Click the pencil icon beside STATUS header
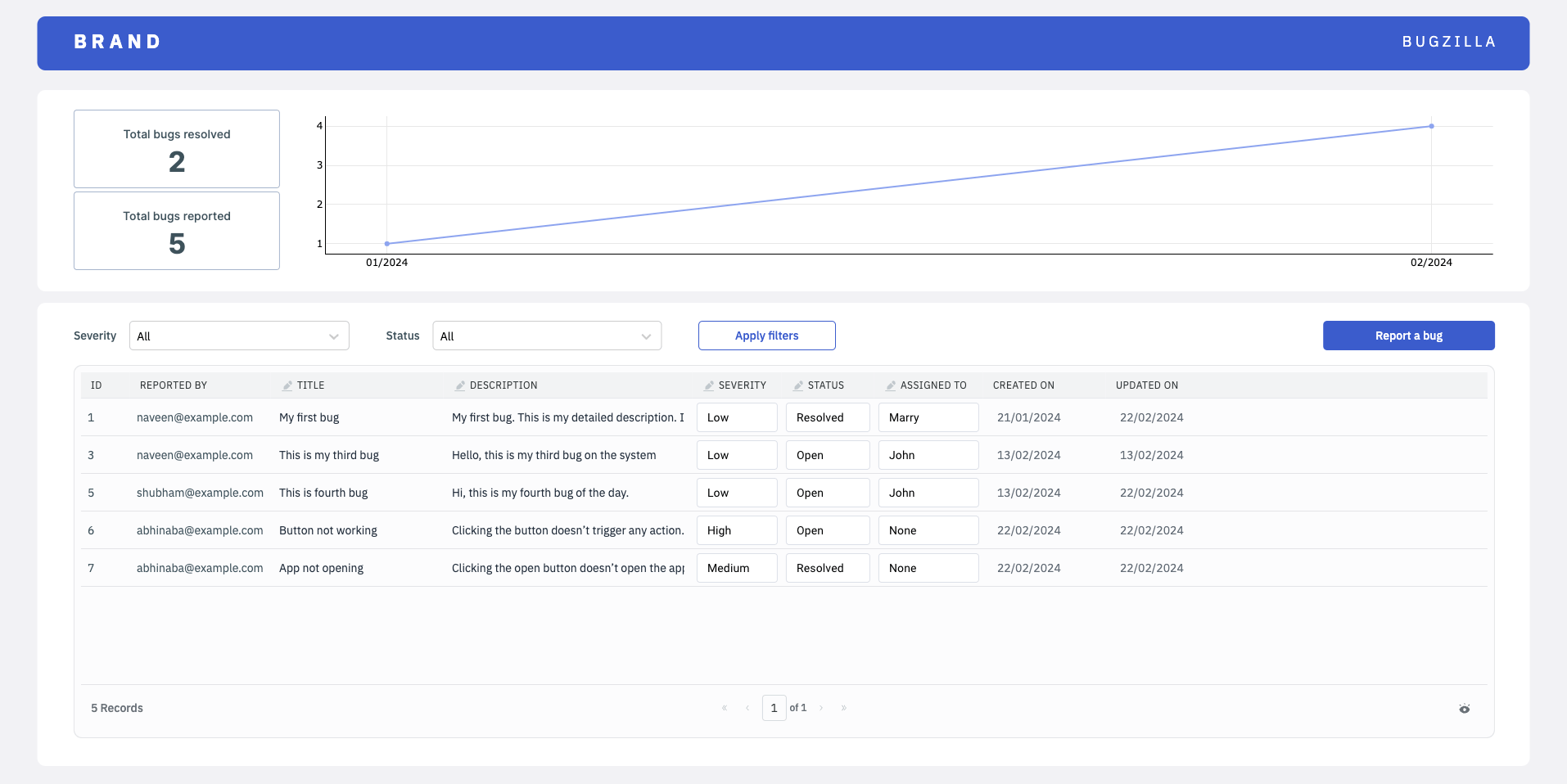1567x784 pixels. (798, 385)
